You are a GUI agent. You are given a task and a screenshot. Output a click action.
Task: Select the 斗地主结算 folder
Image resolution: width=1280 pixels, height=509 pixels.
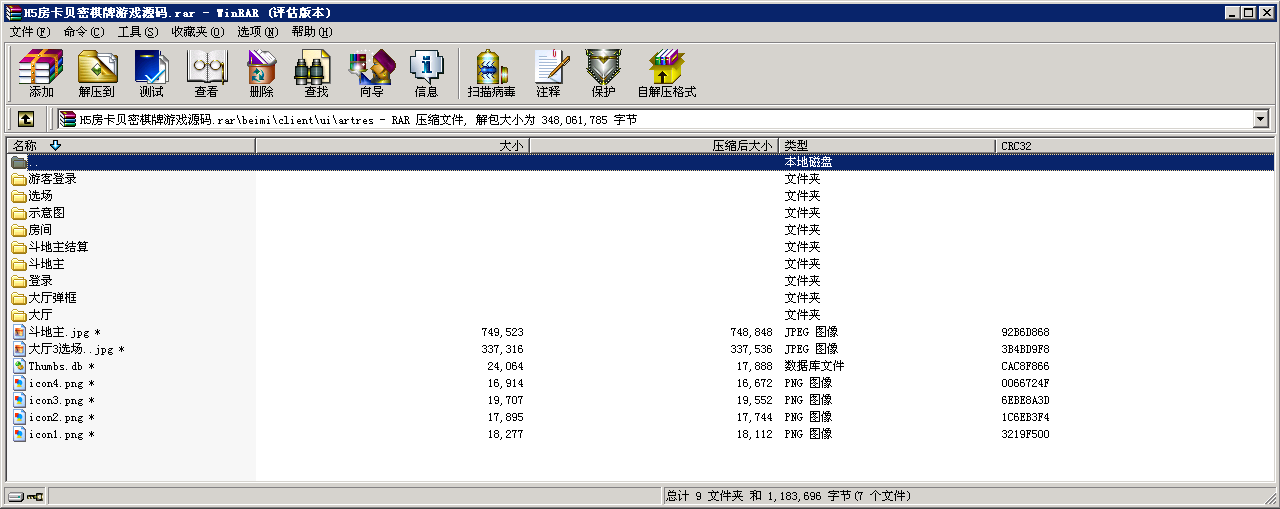coord(58,247)
